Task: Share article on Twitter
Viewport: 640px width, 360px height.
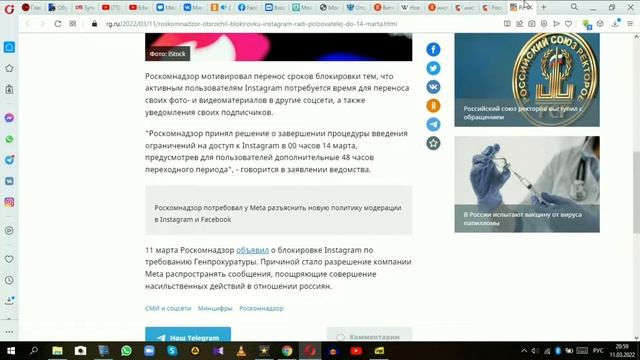Action: pyautogui.click(x=433, y=68)
